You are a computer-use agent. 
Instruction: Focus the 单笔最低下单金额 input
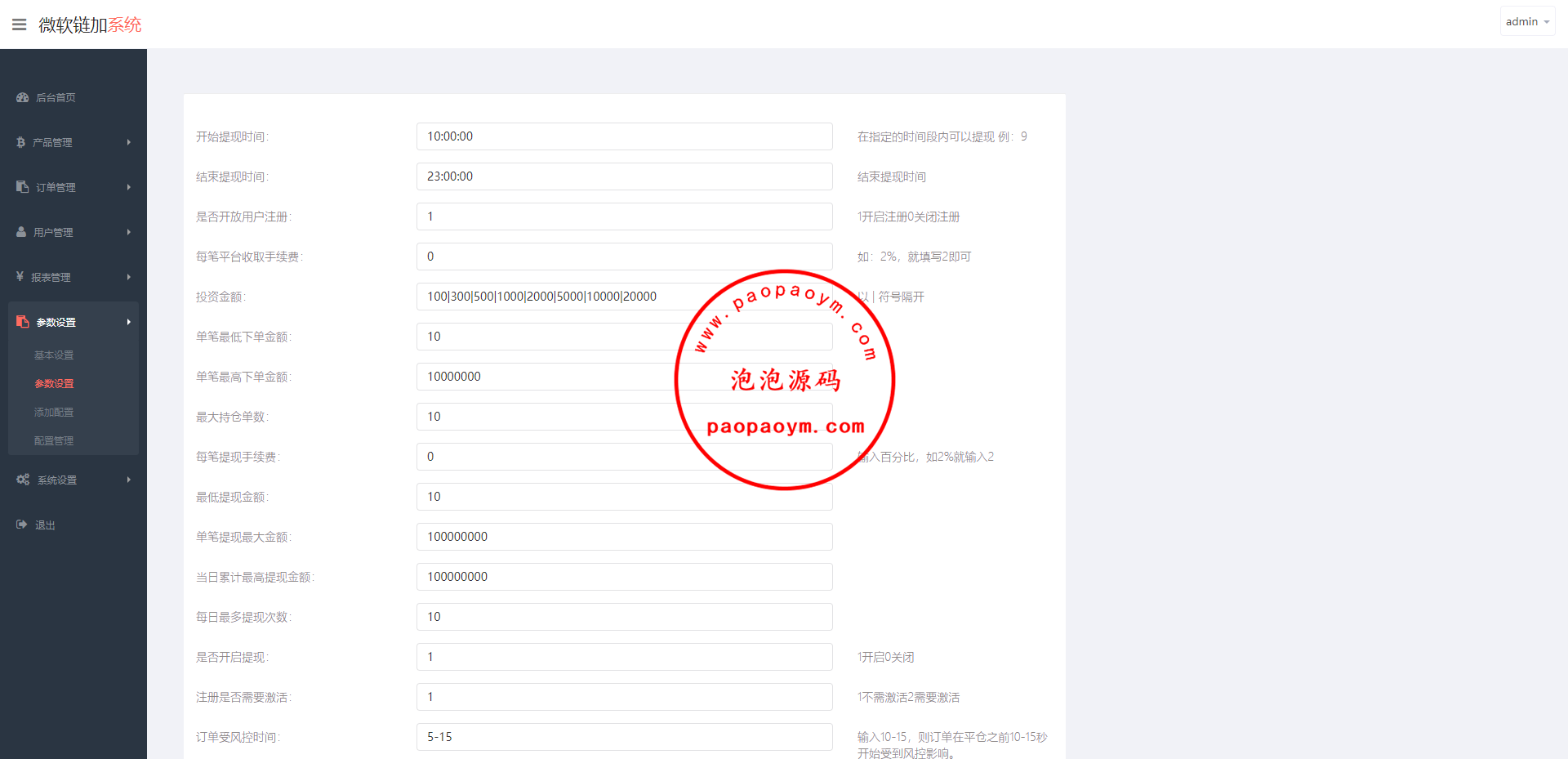click(x=625, y=337)
